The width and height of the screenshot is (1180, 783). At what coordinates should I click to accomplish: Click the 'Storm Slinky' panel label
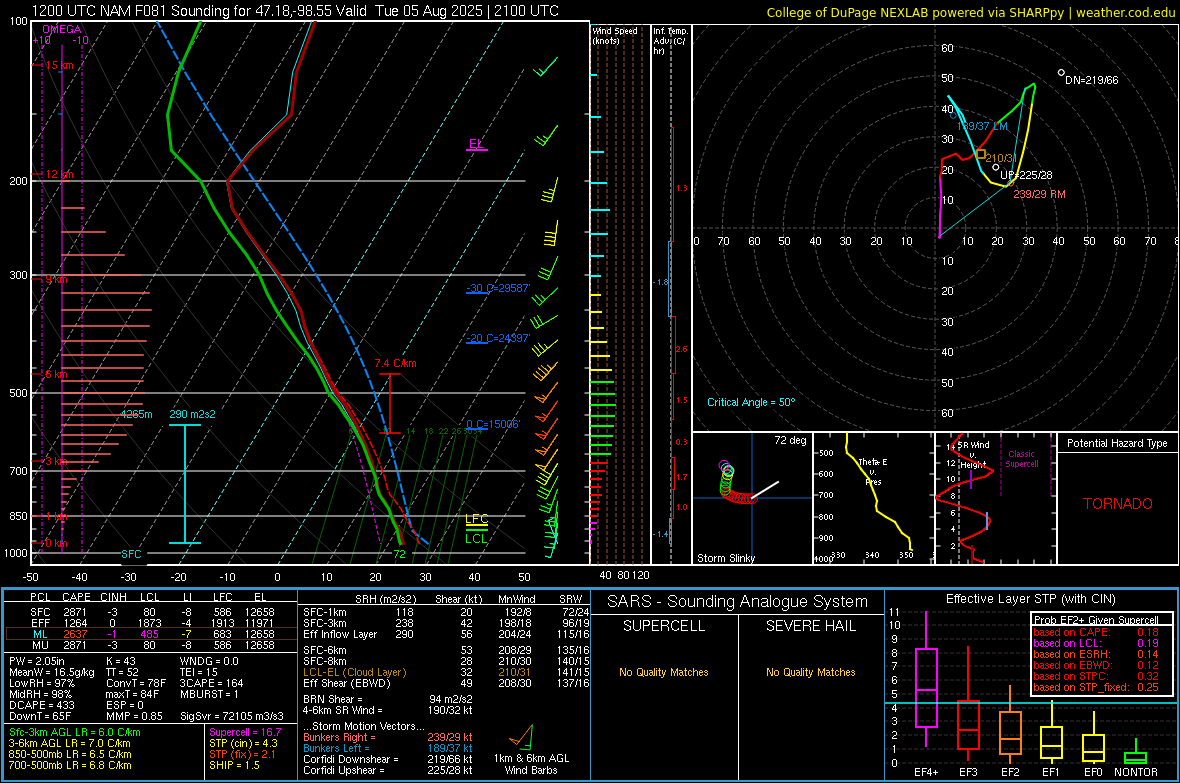click(x=726, y=558)
